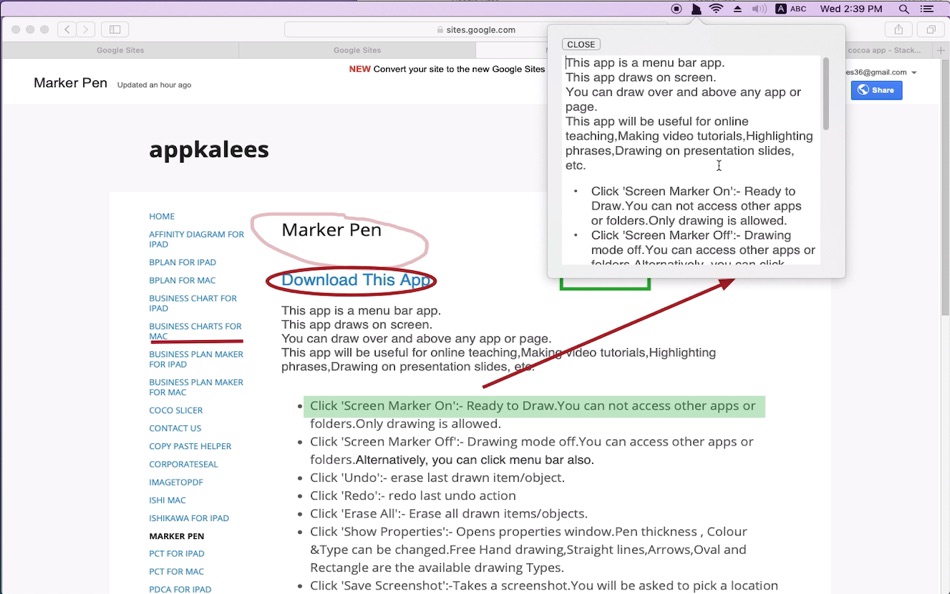
Task: Open PDCA FOR IPAD link
Action: [180, 589]
